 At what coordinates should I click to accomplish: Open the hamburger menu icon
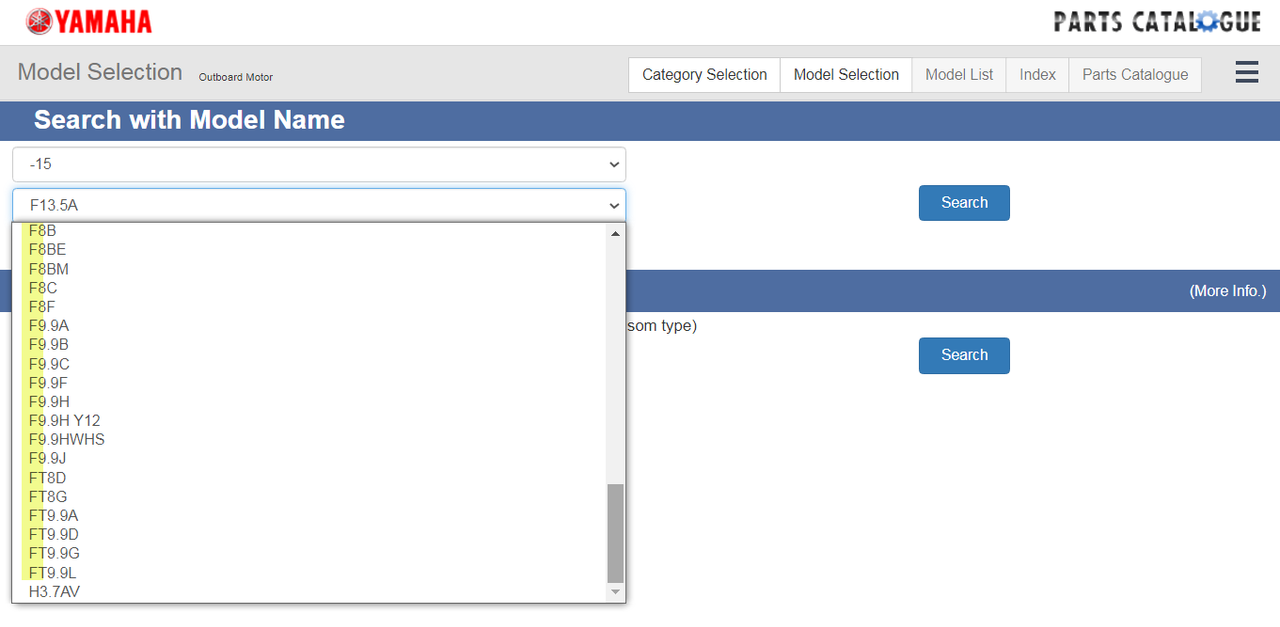(1246, 73)
